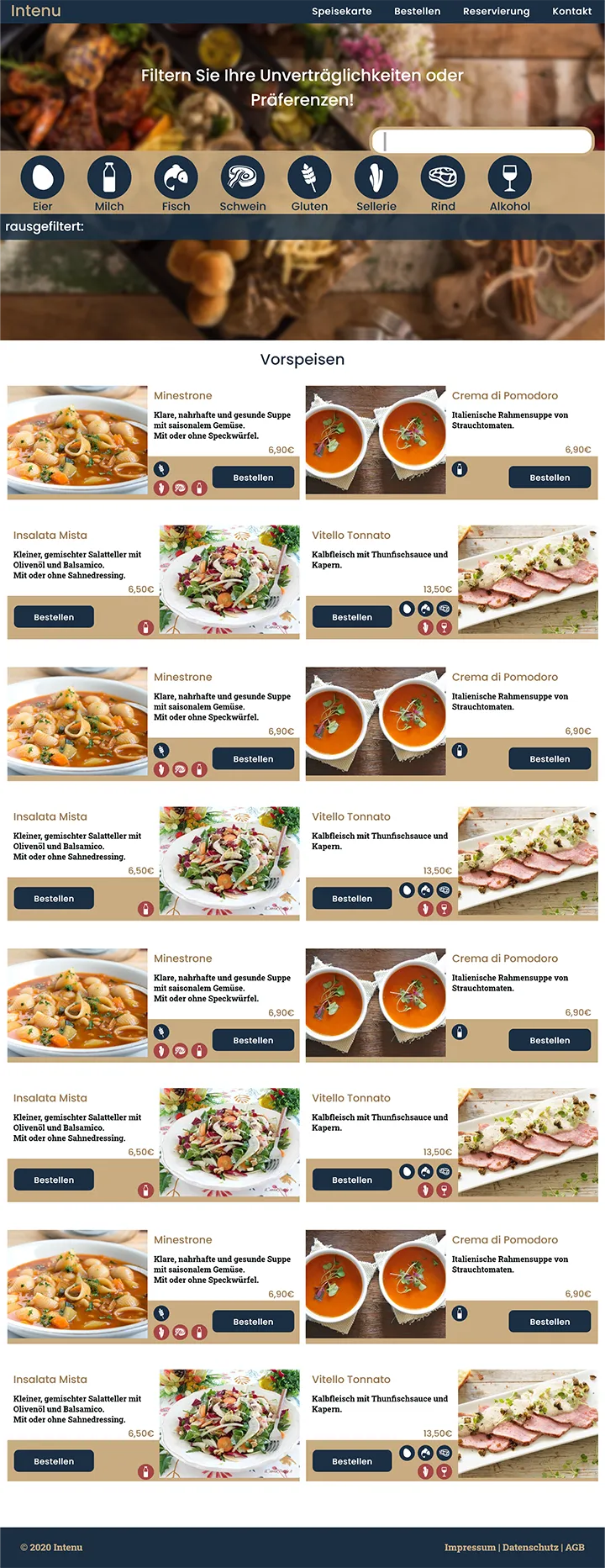The width and height of the screenshot is (605, 1568).
Task: Toggle the Milch milk bottle filter
Action: [x=109, y=177]
